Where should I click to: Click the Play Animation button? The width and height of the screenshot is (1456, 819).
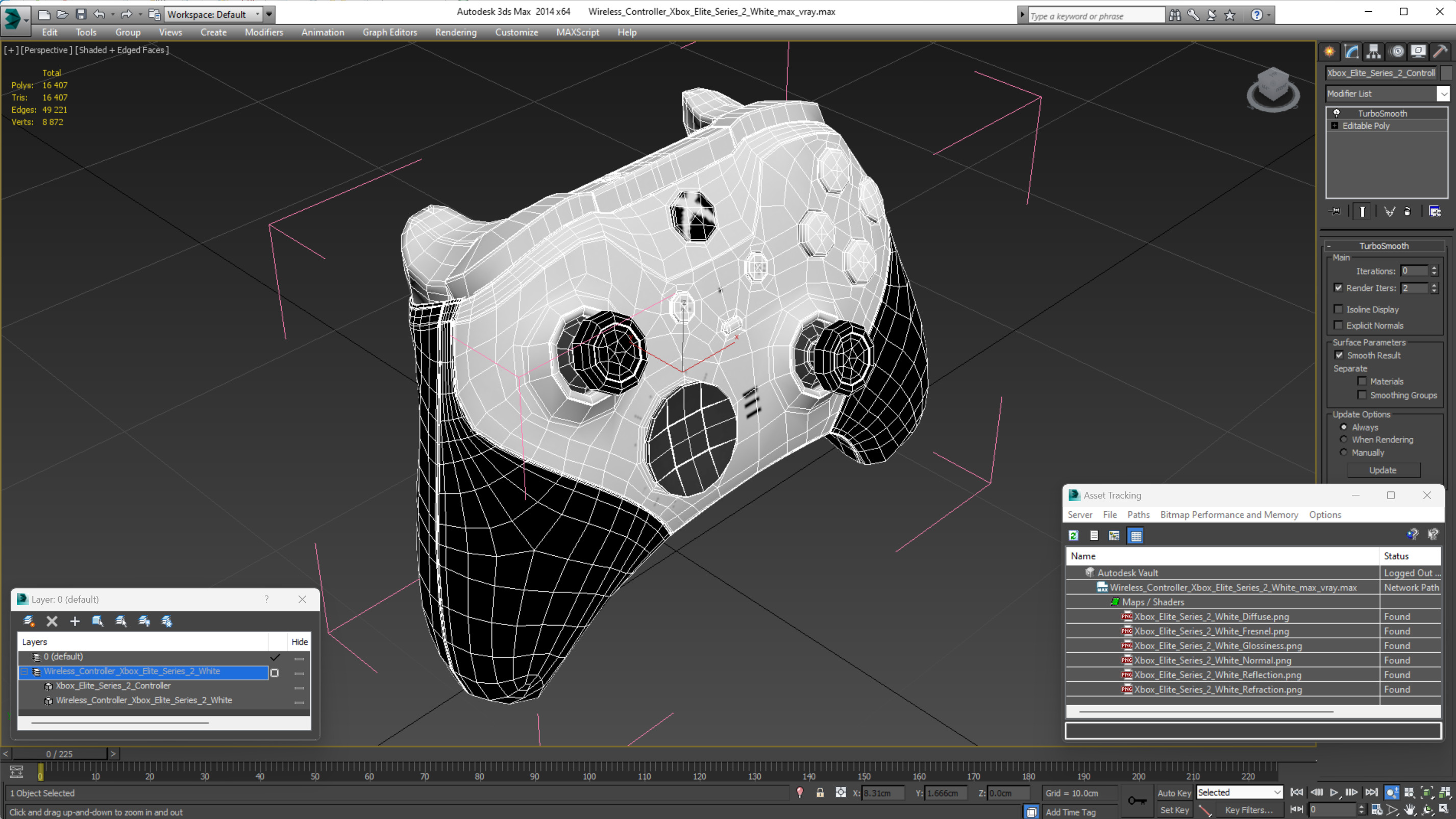pos(1334,792)
